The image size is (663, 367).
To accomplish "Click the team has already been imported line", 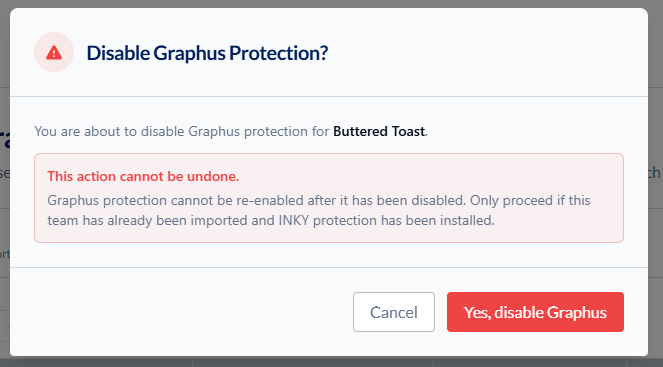I will click(x=271, y=220).
